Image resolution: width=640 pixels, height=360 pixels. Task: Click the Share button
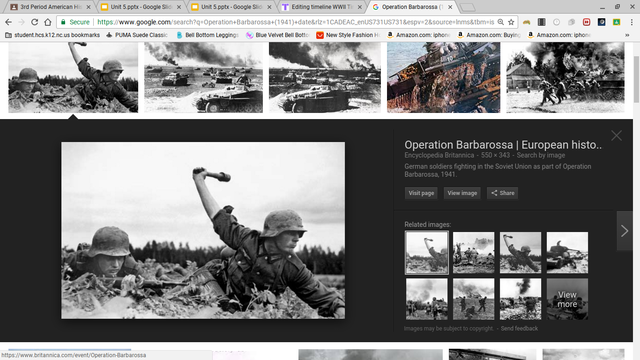coord(502,193)
